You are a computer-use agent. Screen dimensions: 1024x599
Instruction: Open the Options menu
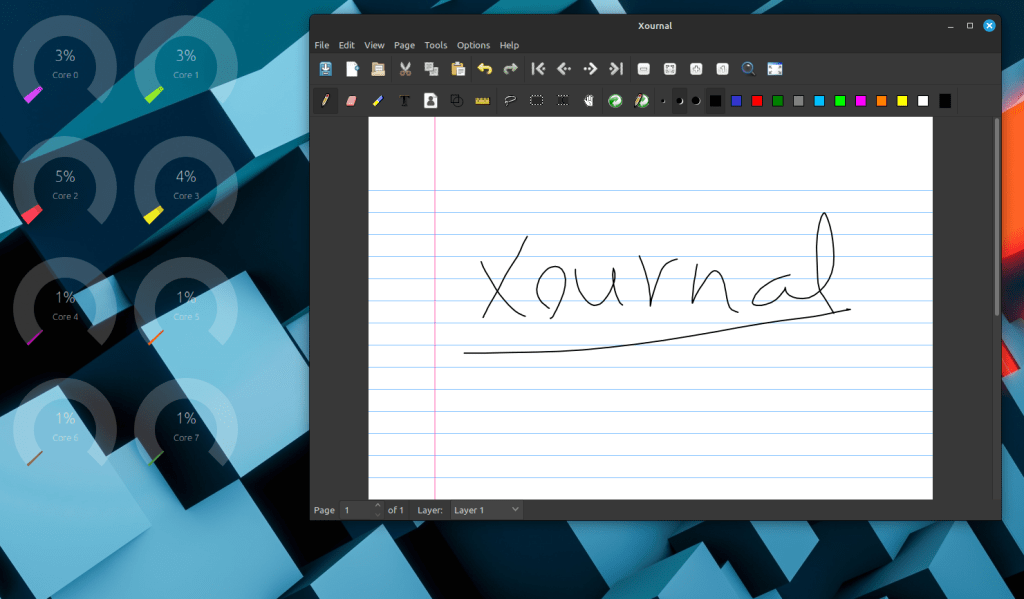(x=473, y=45)
